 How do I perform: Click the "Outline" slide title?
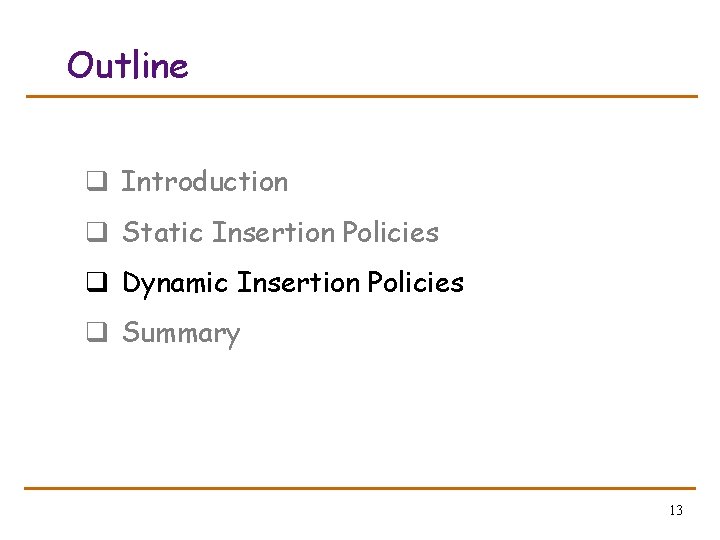click(127, 66)
